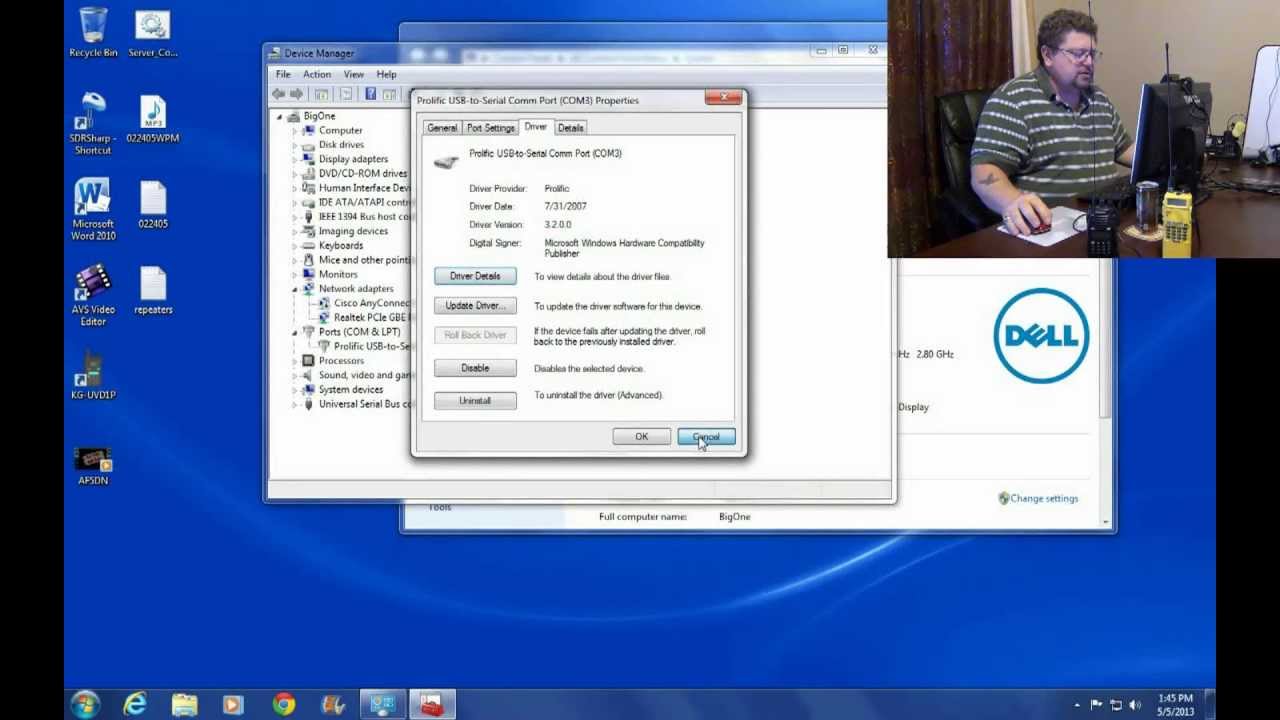
Task: Expand the Processors node arrow
Action: click(295, 361)
